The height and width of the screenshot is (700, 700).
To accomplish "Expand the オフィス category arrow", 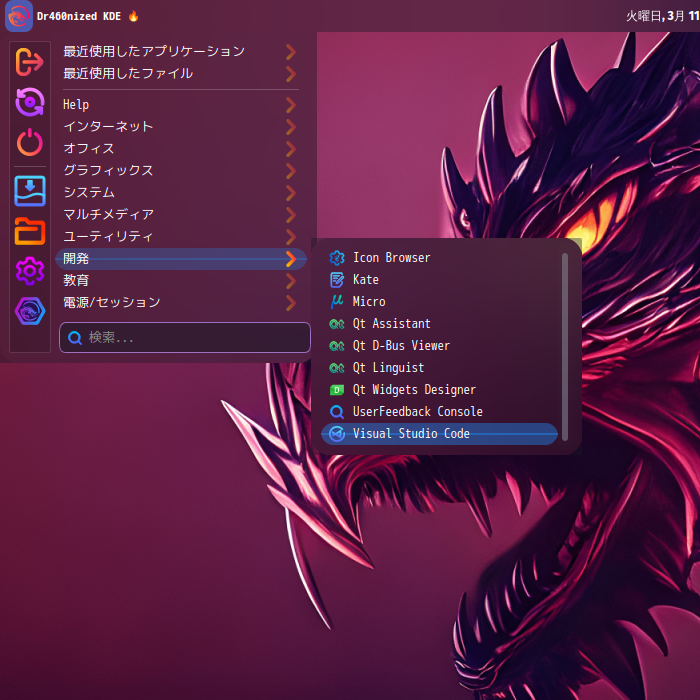I will [291, 149].
